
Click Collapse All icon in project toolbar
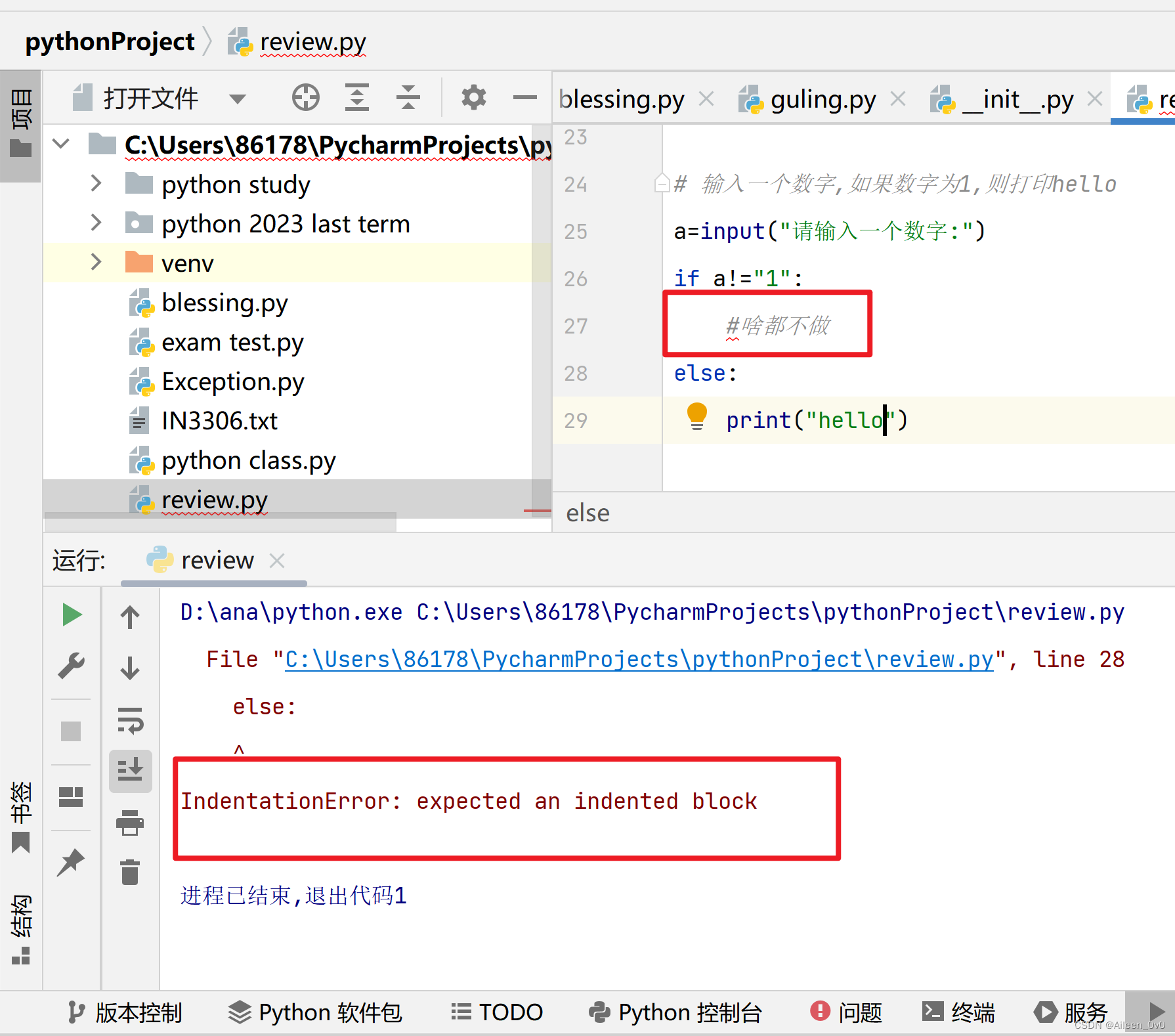[x=408, y=98]
